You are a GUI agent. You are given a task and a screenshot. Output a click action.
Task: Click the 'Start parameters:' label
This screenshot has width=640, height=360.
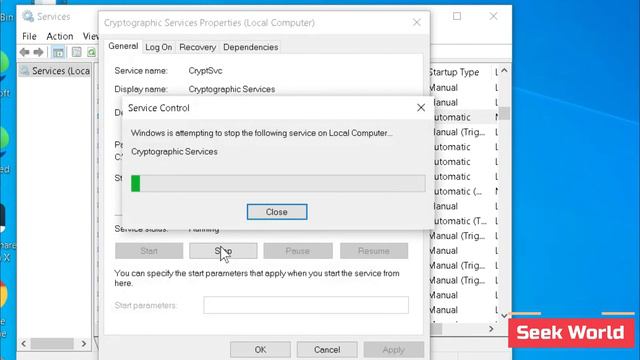pyautogui.click(x=145, y=305)
